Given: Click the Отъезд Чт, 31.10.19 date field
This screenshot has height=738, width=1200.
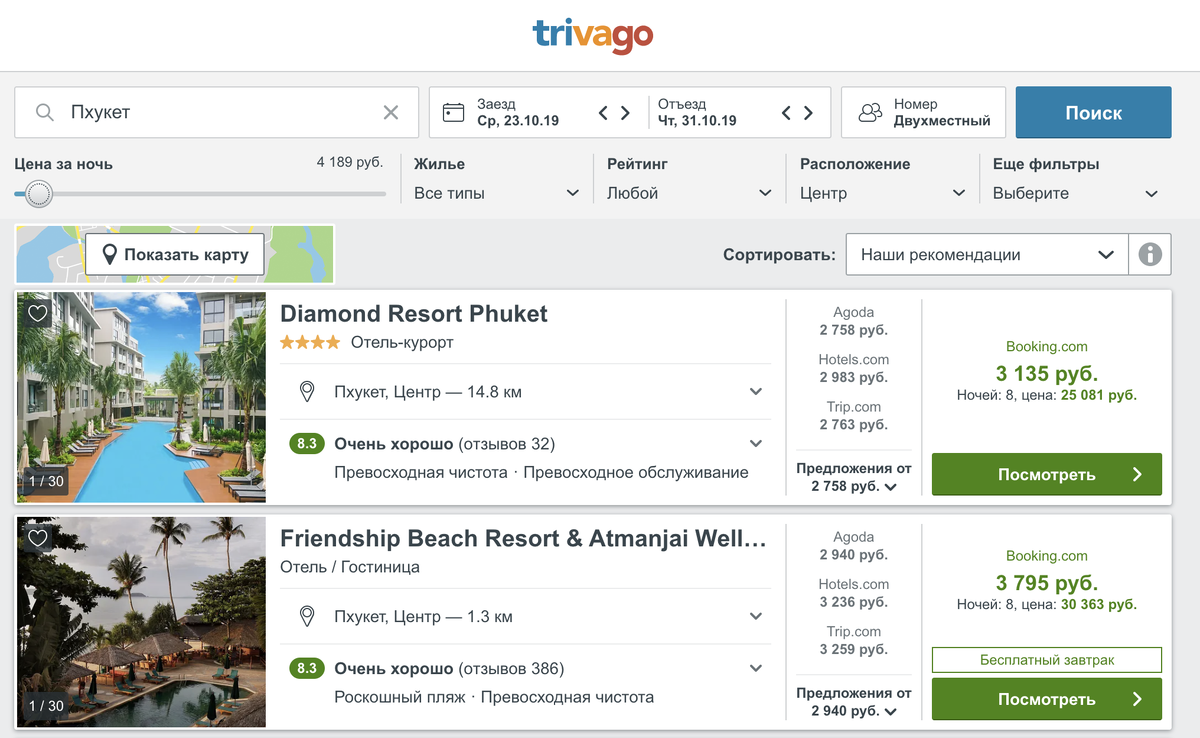Looking at the screenshot, I should (x=697, y=112).
